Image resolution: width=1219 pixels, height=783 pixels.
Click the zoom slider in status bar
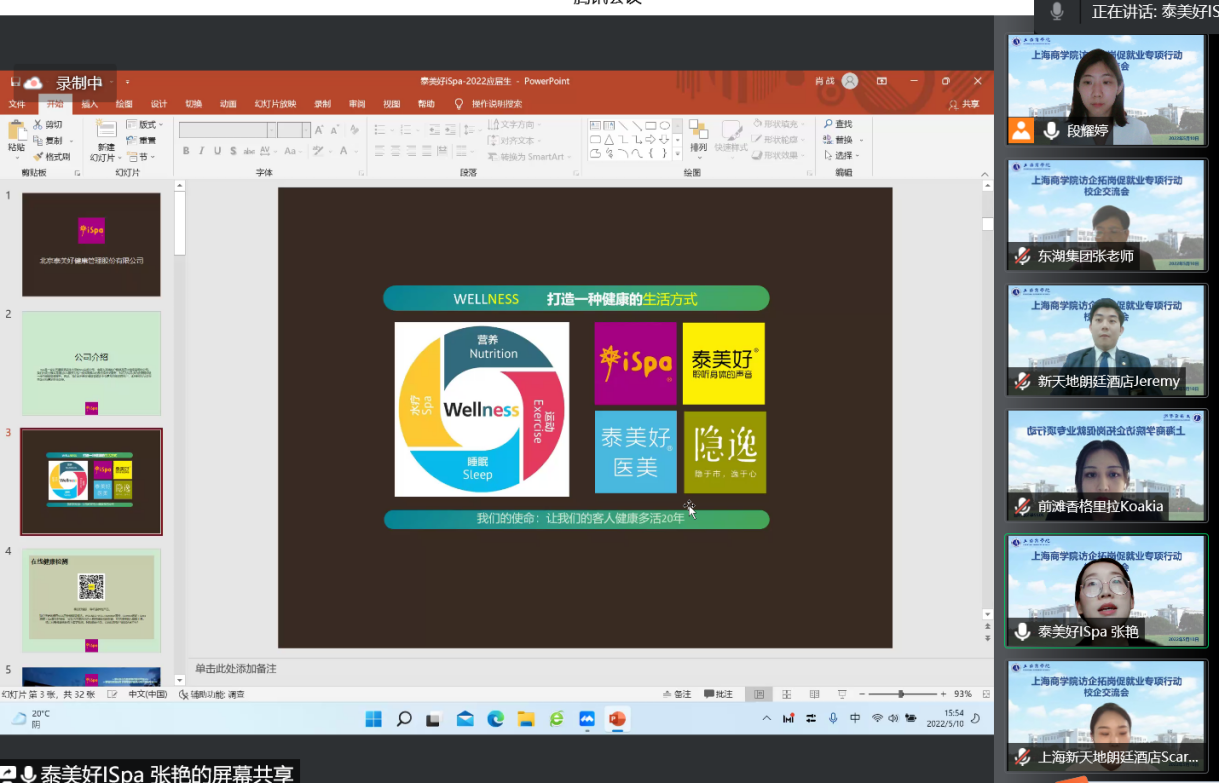point(901,694)
